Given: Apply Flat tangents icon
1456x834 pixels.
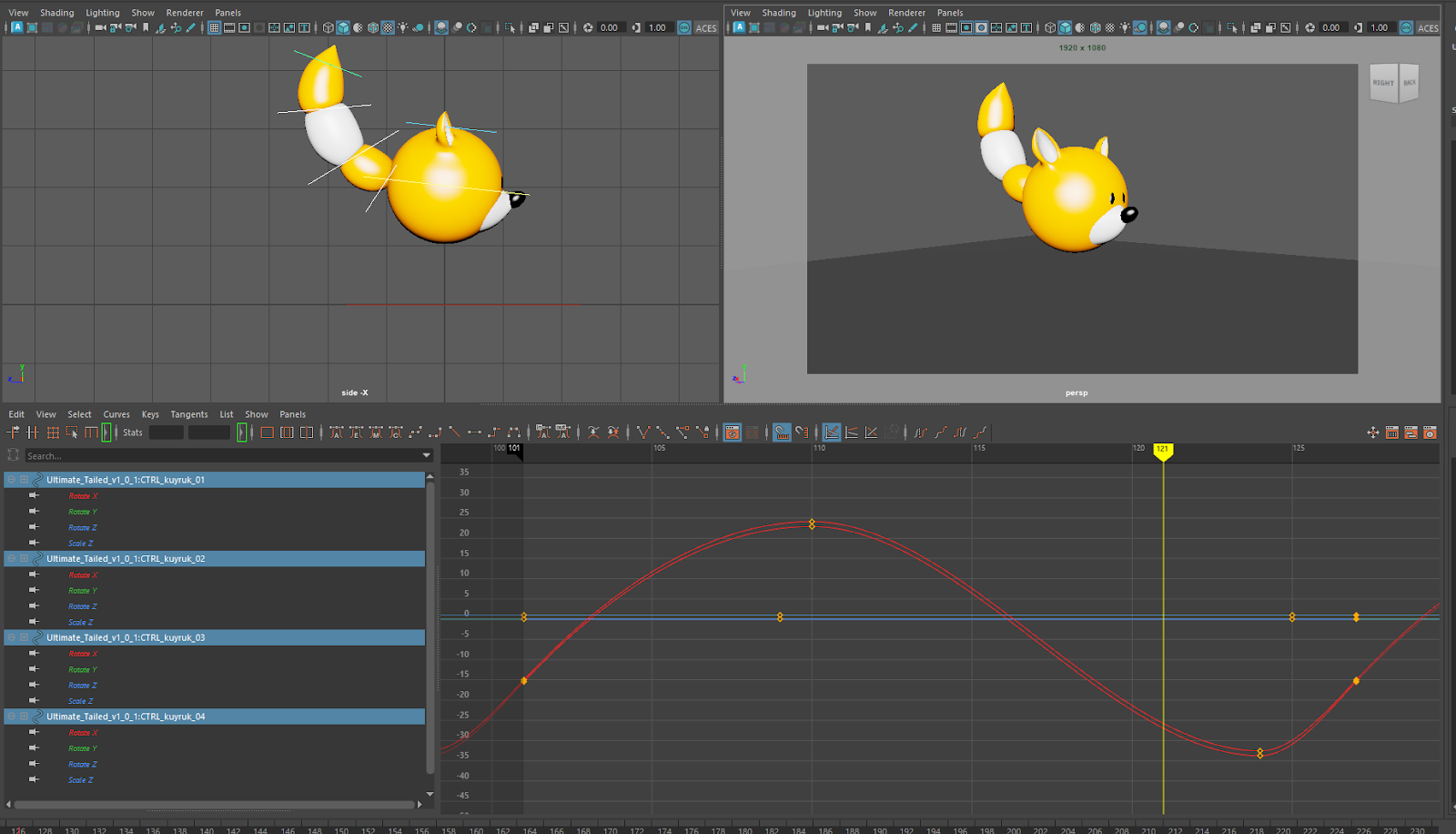Looking at the screenshot, I should (x=474, y=432).
